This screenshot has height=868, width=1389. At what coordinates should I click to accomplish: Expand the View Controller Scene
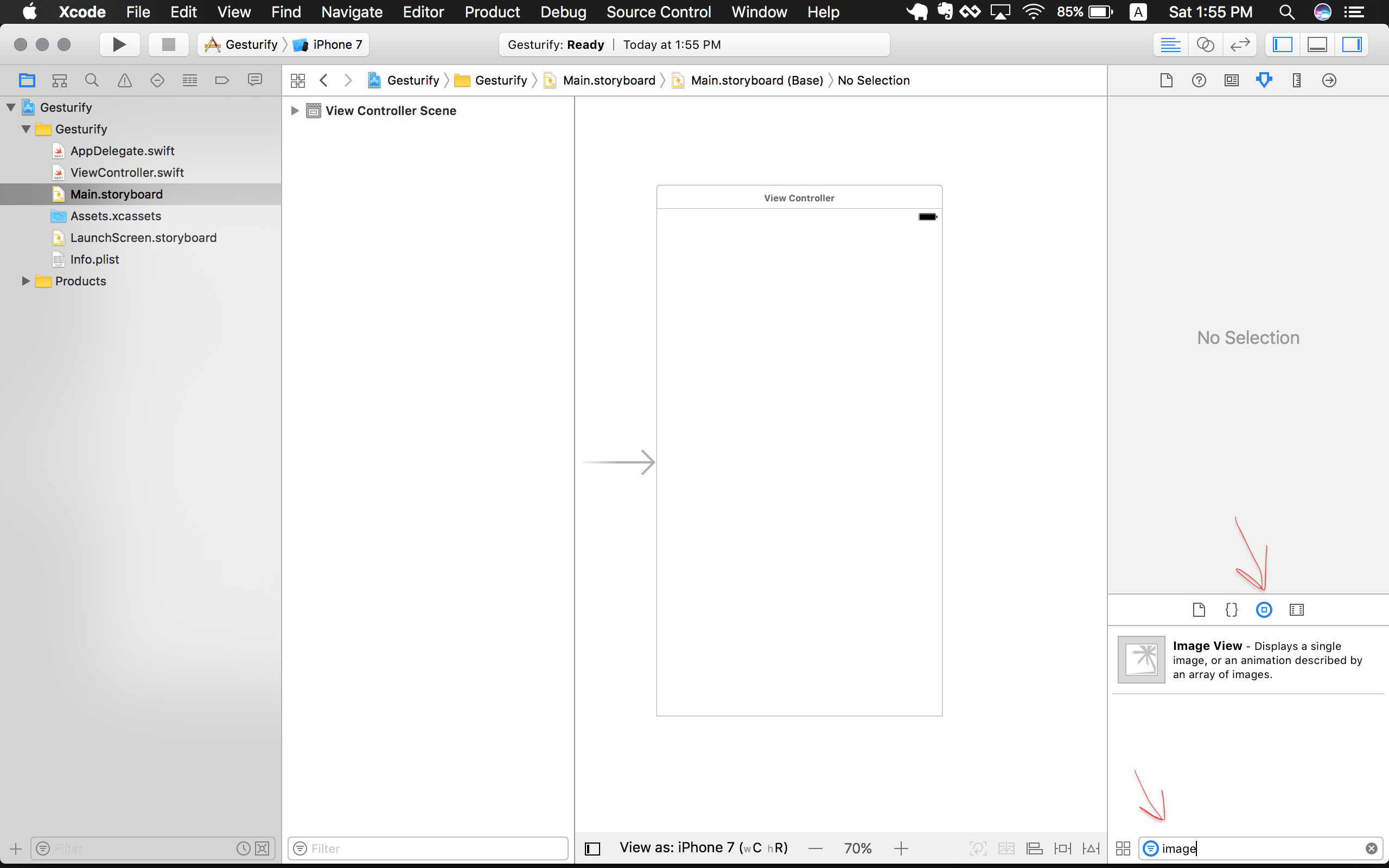pos(295,111)
